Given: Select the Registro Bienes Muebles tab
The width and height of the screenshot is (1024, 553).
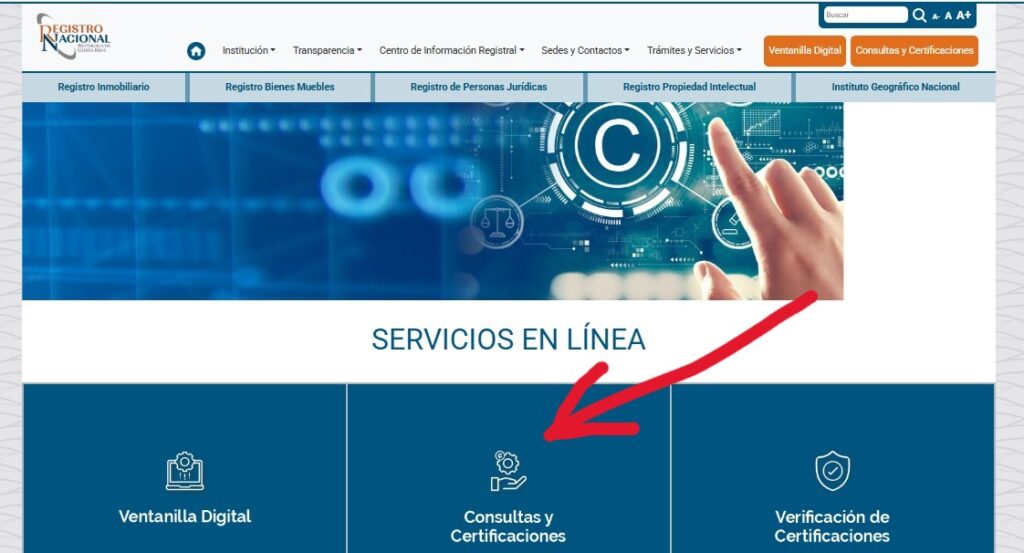Looking at the screenshot, I should coord(280,87).
